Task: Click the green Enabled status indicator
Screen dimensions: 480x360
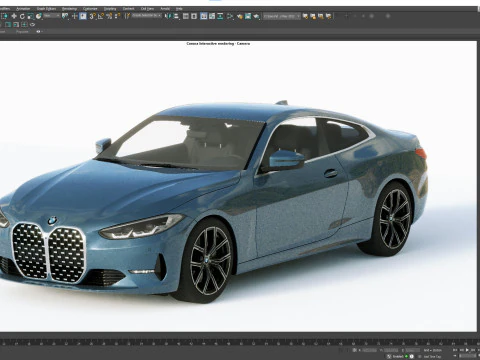Action: point(407,356)
